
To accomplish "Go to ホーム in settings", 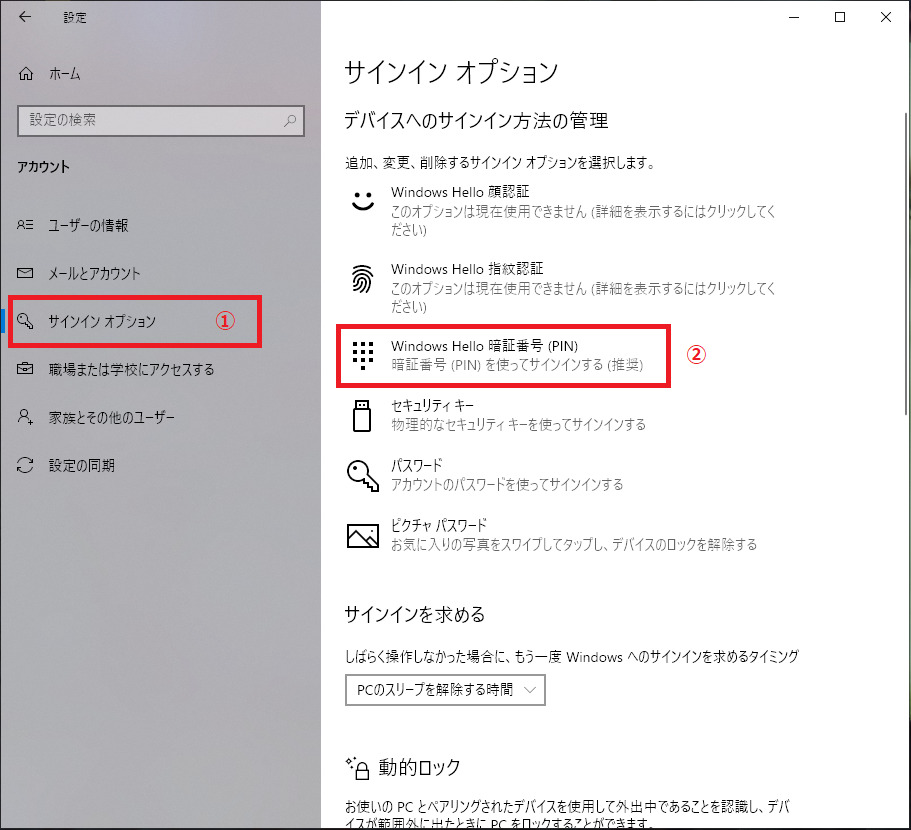I will click(64, 74).
